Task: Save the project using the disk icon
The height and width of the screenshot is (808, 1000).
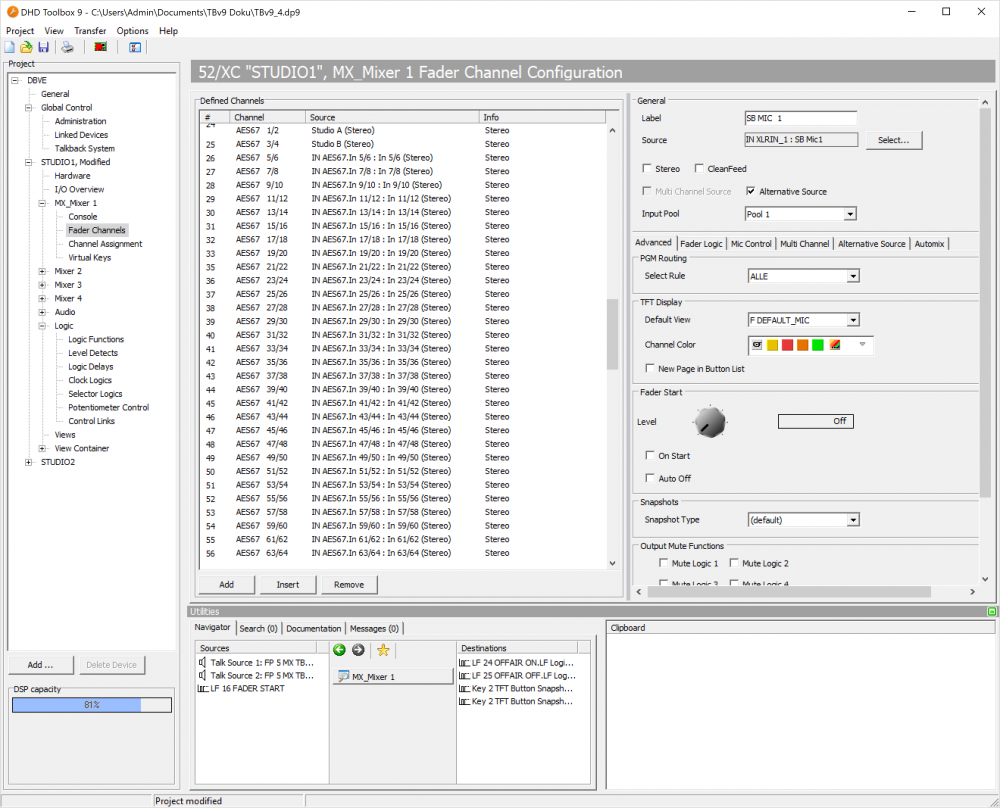Action: click(x=44, y=47)
